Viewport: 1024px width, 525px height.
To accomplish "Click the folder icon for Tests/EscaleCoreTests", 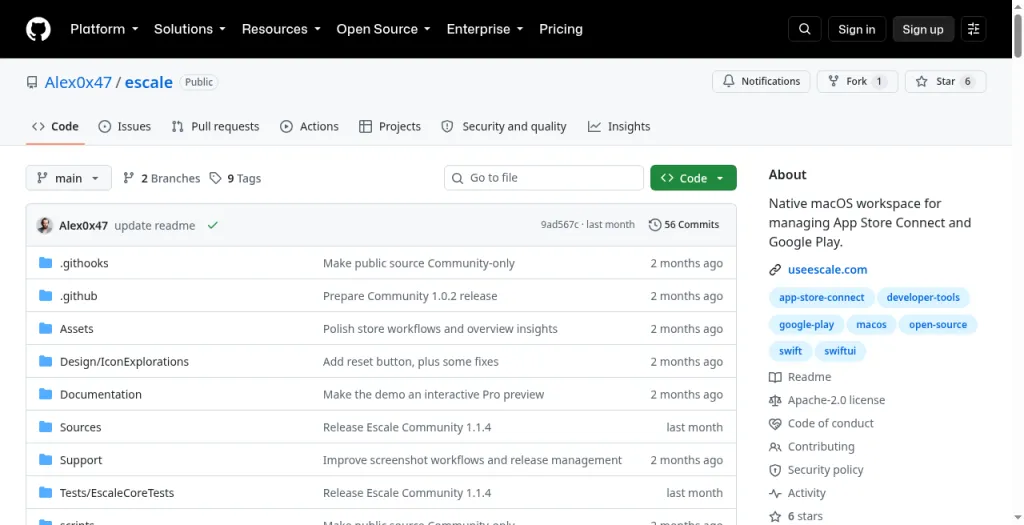I will coord(45,492).
